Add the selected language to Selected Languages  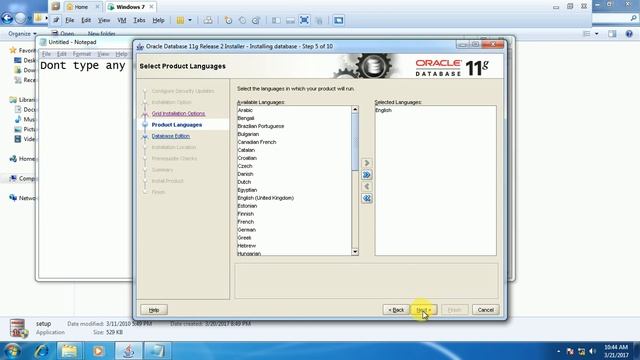367,163
